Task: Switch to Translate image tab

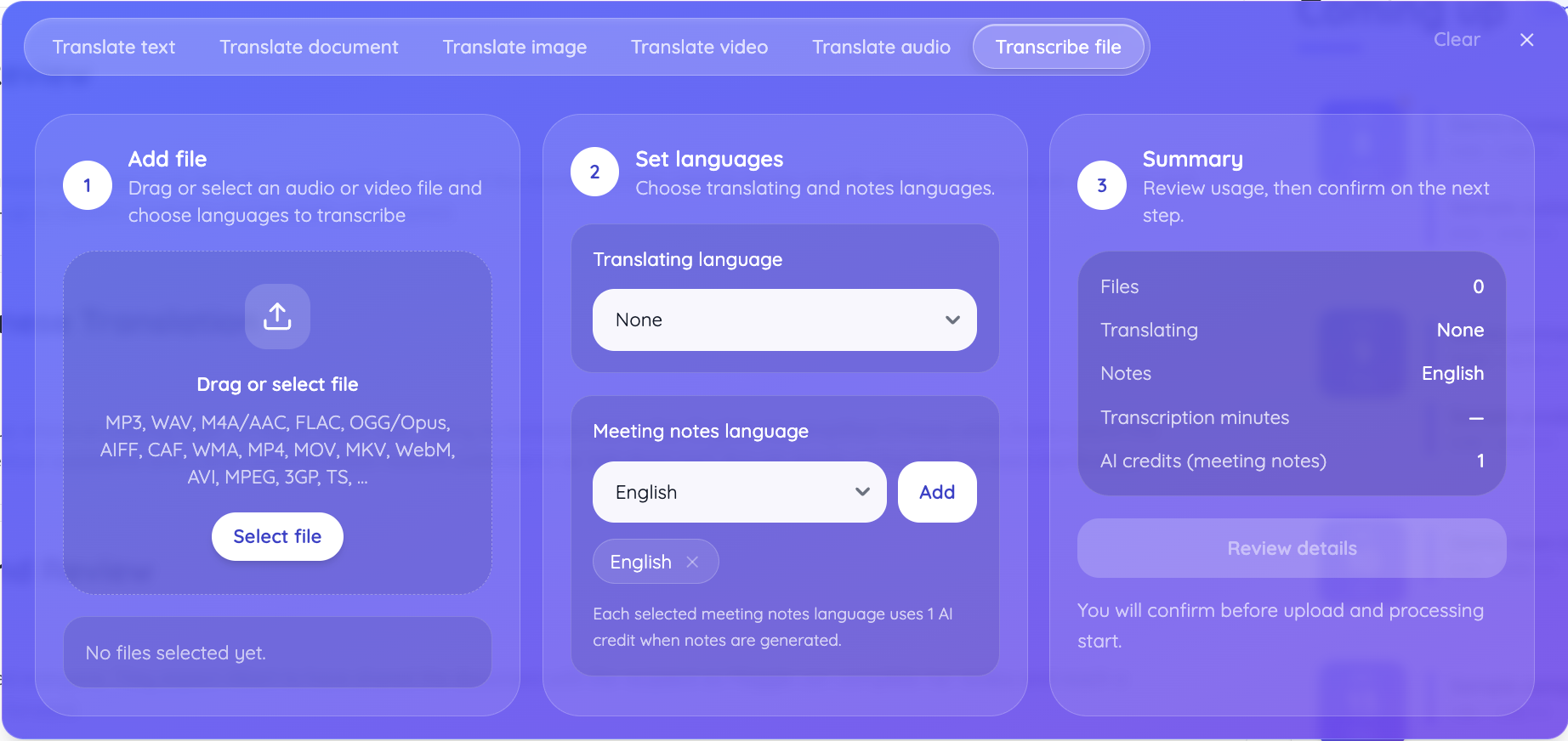Action: point(514,47)
